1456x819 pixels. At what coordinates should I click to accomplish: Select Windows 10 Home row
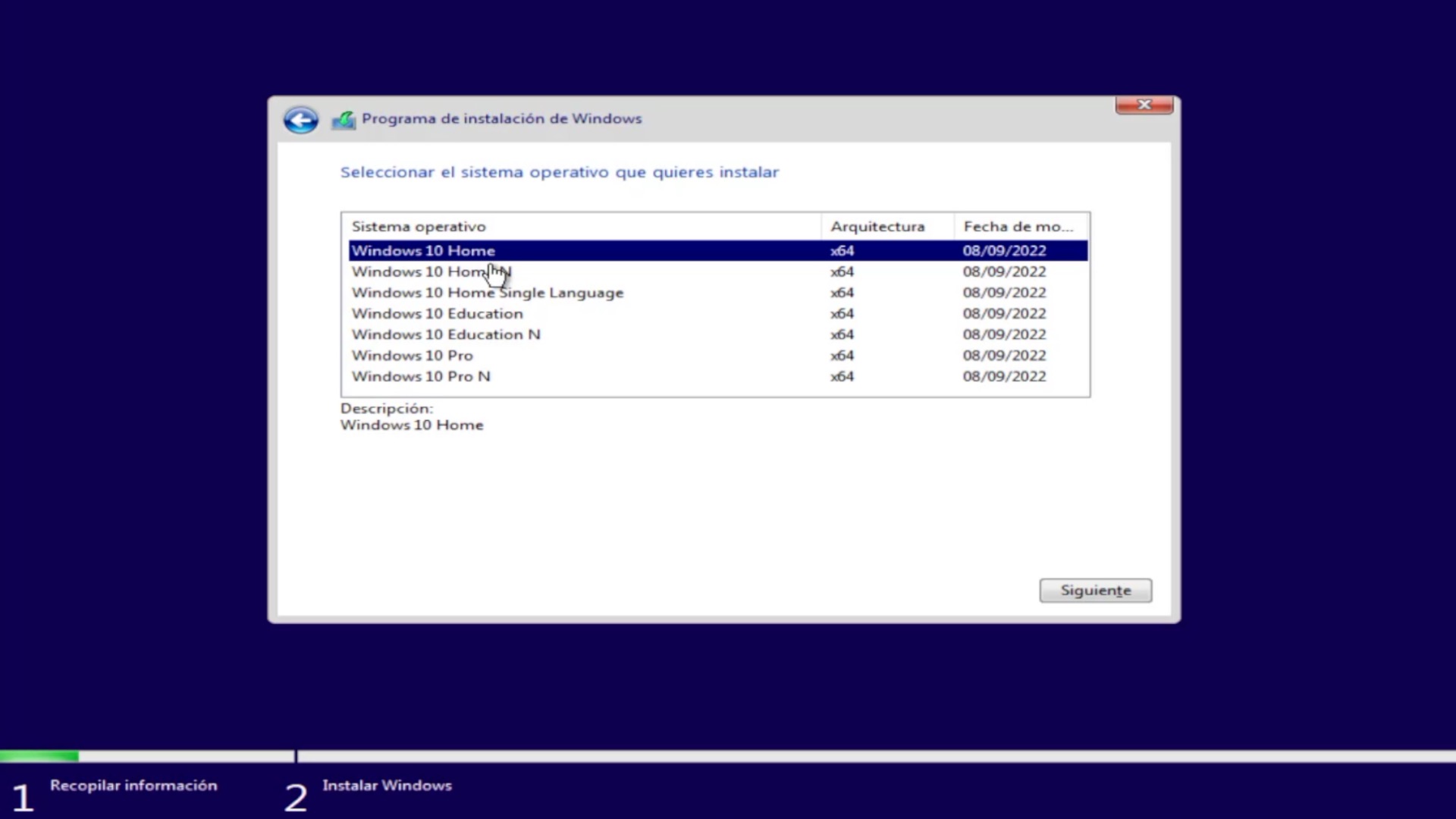coord(718,250)
